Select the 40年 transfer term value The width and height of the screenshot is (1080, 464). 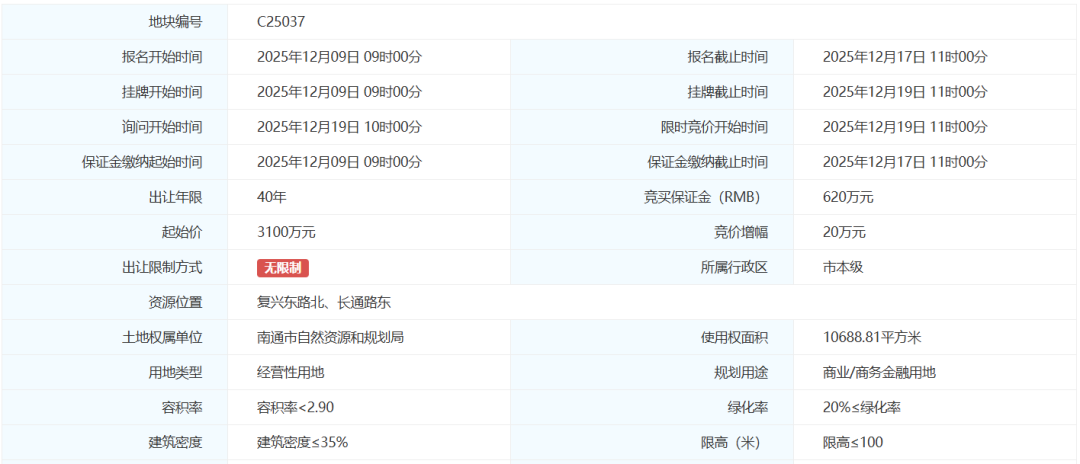click(271, 197)
